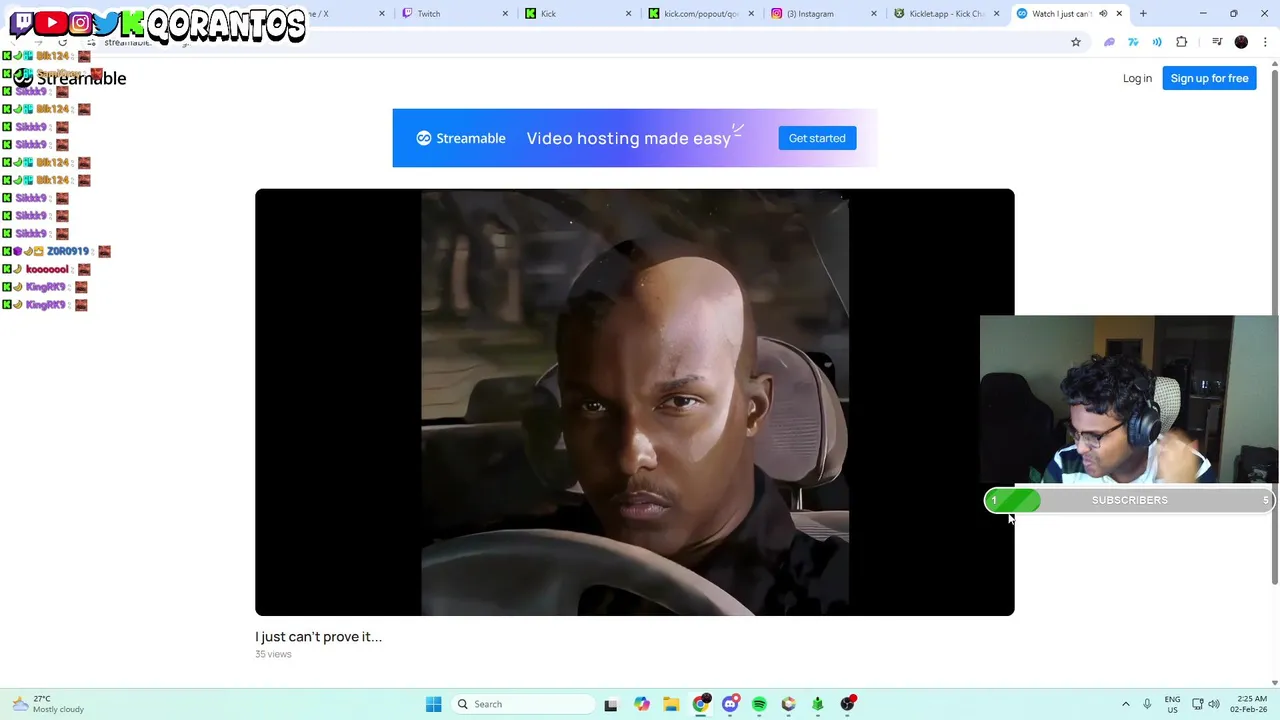Viewport: 1280px width, 720px height.
Task: Open the media control icon in toolbar
Action: (x=1217, y=42)
